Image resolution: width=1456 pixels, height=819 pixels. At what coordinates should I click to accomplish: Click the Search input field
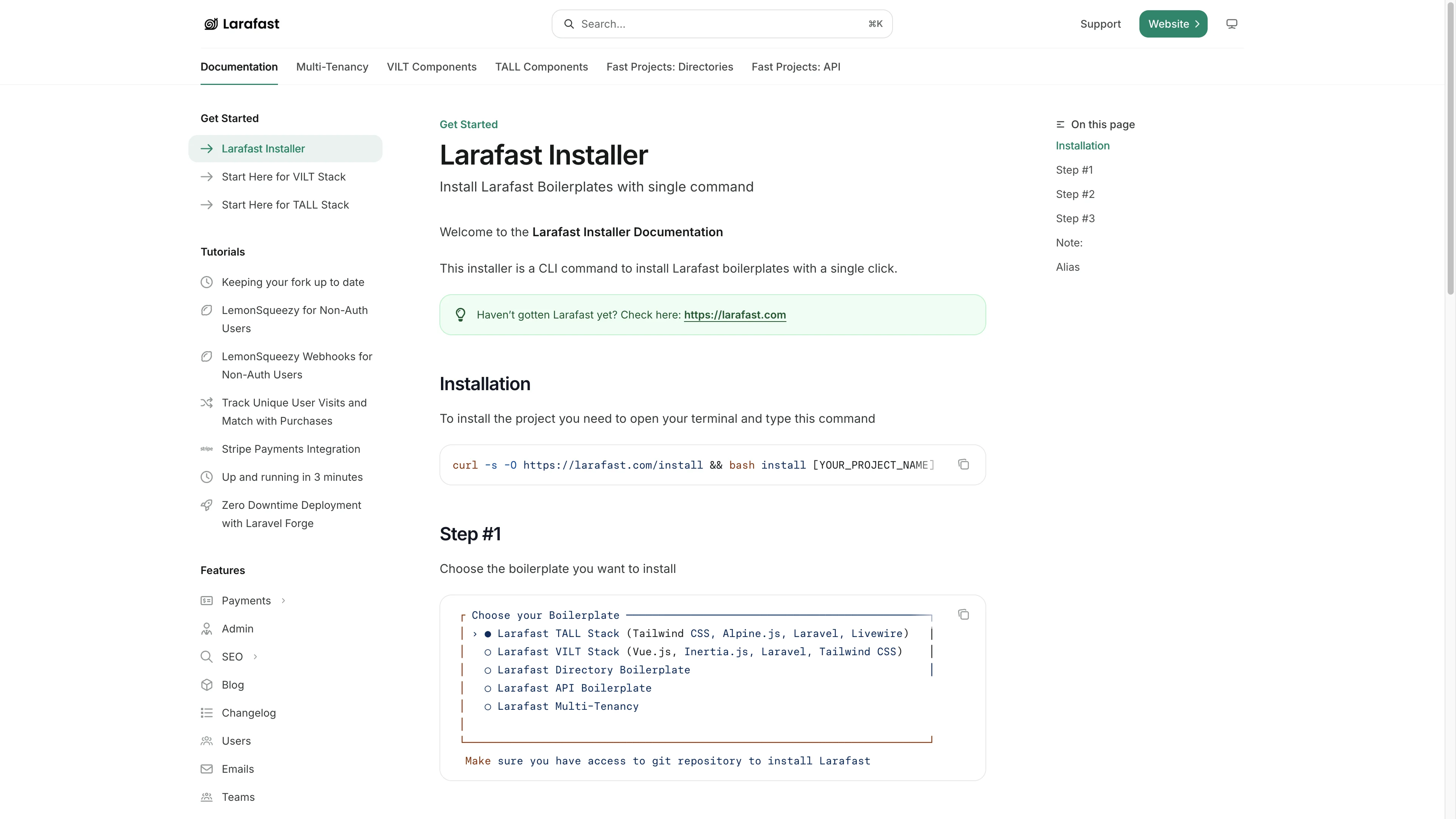point(722,24)
